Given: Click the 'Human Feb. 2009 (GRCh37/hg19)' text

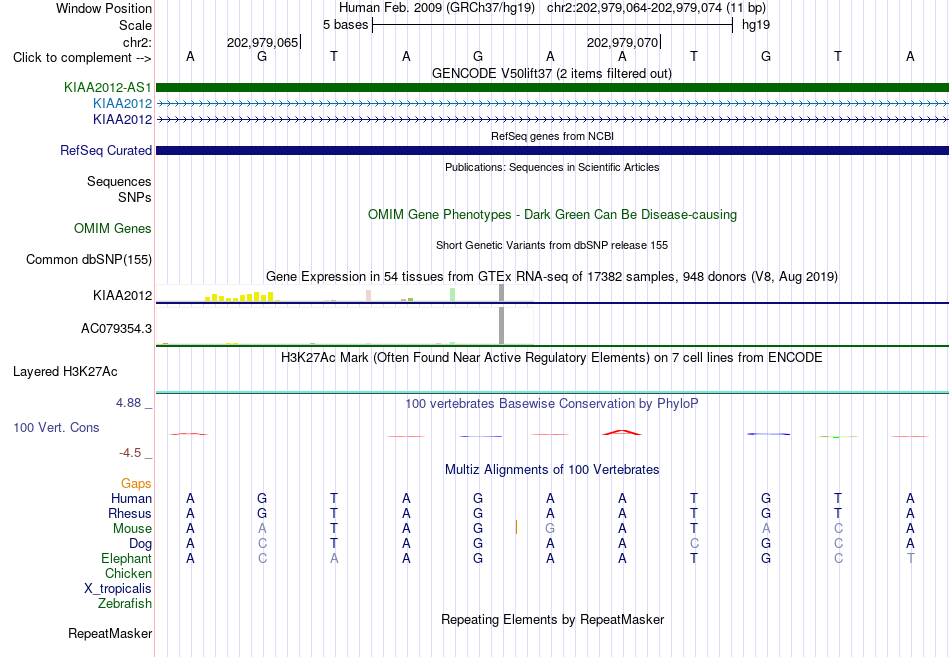Looking at the screenshot, I should tap(437, 8).
